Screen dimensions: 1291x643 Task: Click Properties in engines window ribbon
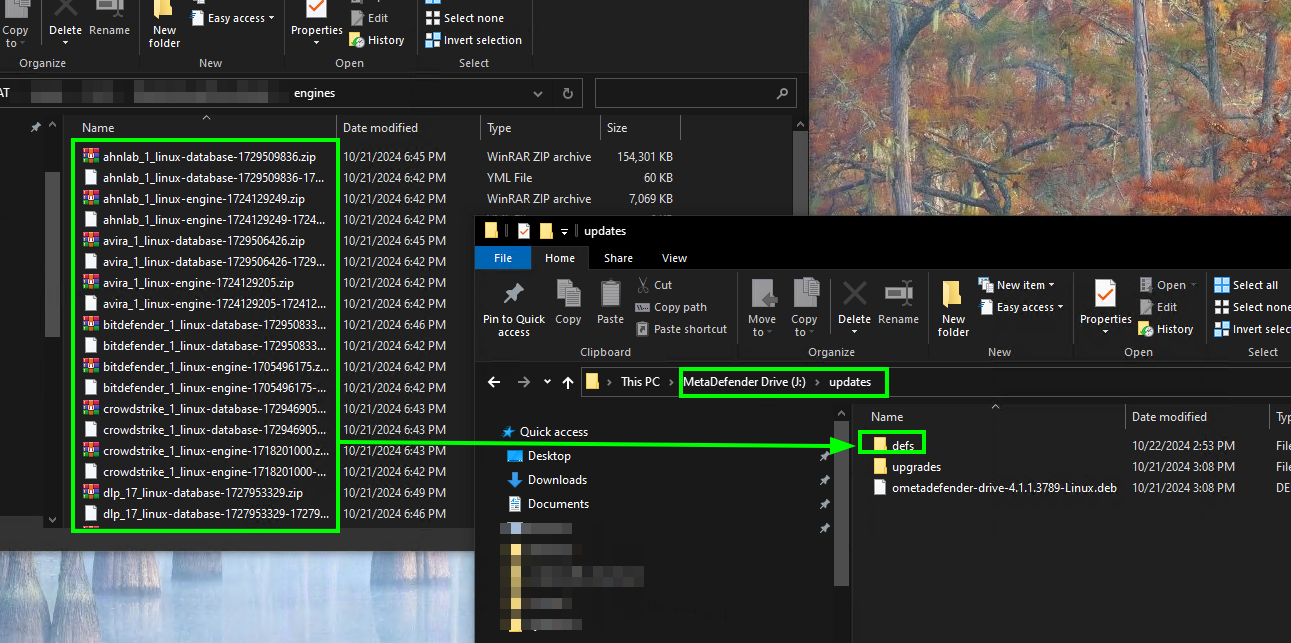pyautogui.click(x=317, y=24)
